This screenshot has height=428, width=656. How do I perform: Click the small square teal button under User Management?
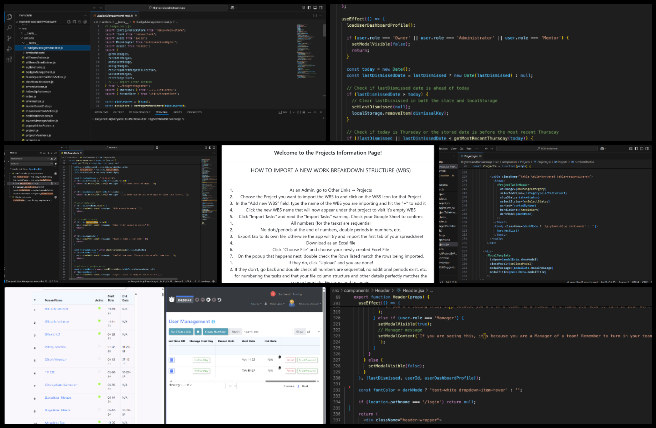coord(198,332)
